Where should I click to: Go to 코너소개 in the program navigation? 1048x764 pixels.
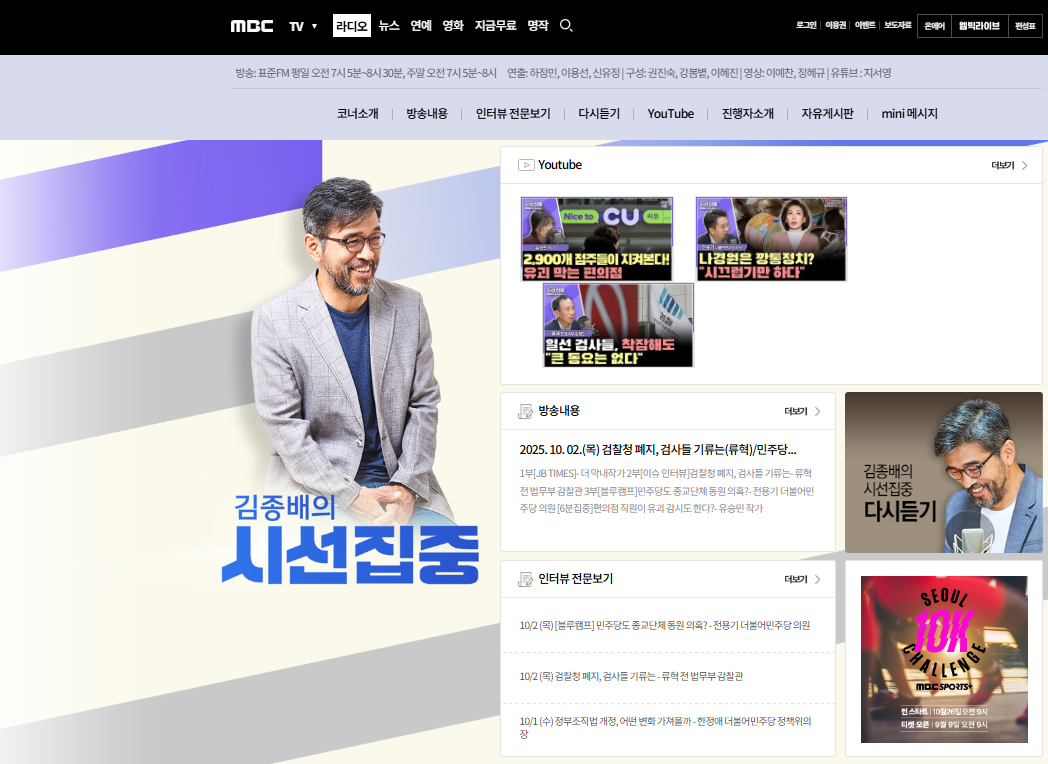click(x=359, y=113)
